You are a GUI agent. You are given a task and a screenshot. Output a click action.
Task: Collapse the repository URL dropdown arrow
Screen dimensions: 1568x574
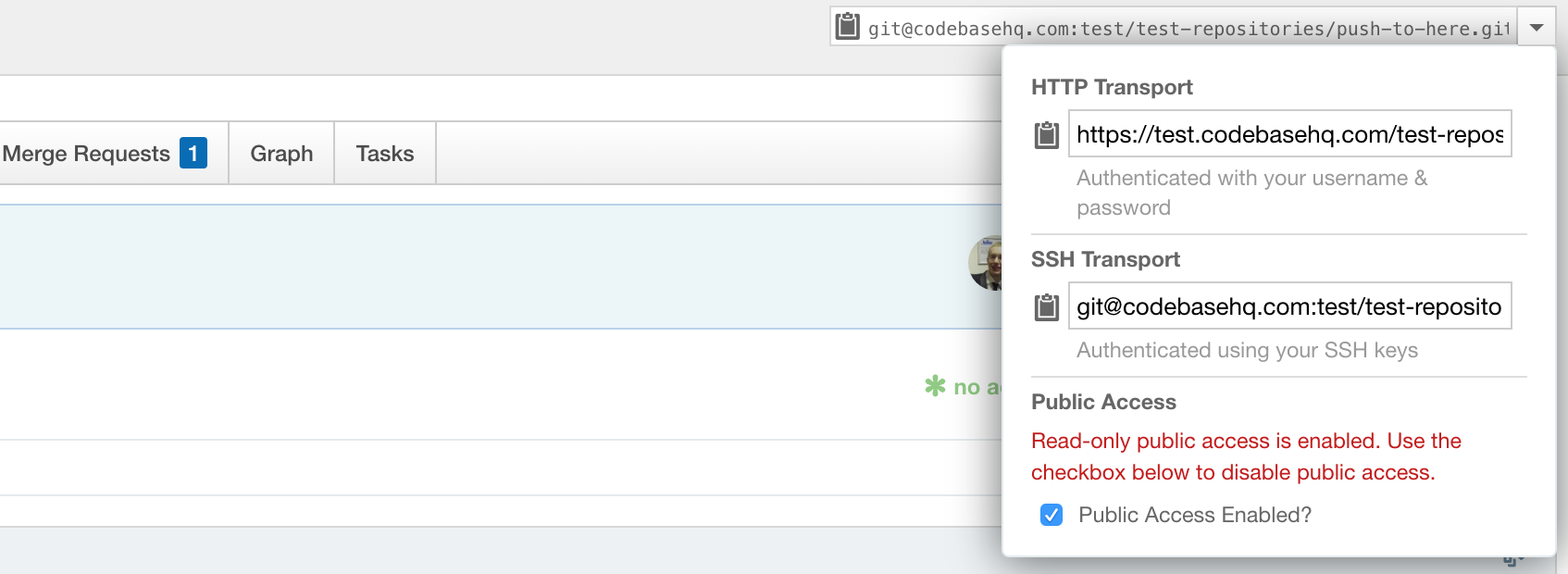[1537, 28]
